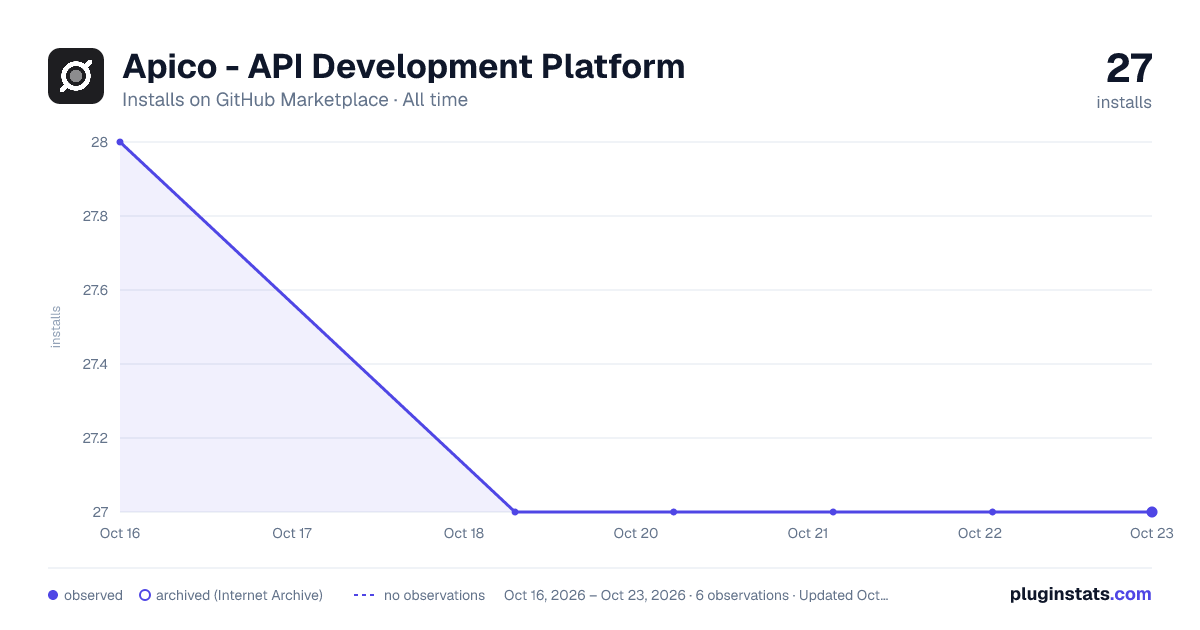Click the date range and observations summary text
The width and height of the screenshot is (1200, 630).
(x=696, y=595)
